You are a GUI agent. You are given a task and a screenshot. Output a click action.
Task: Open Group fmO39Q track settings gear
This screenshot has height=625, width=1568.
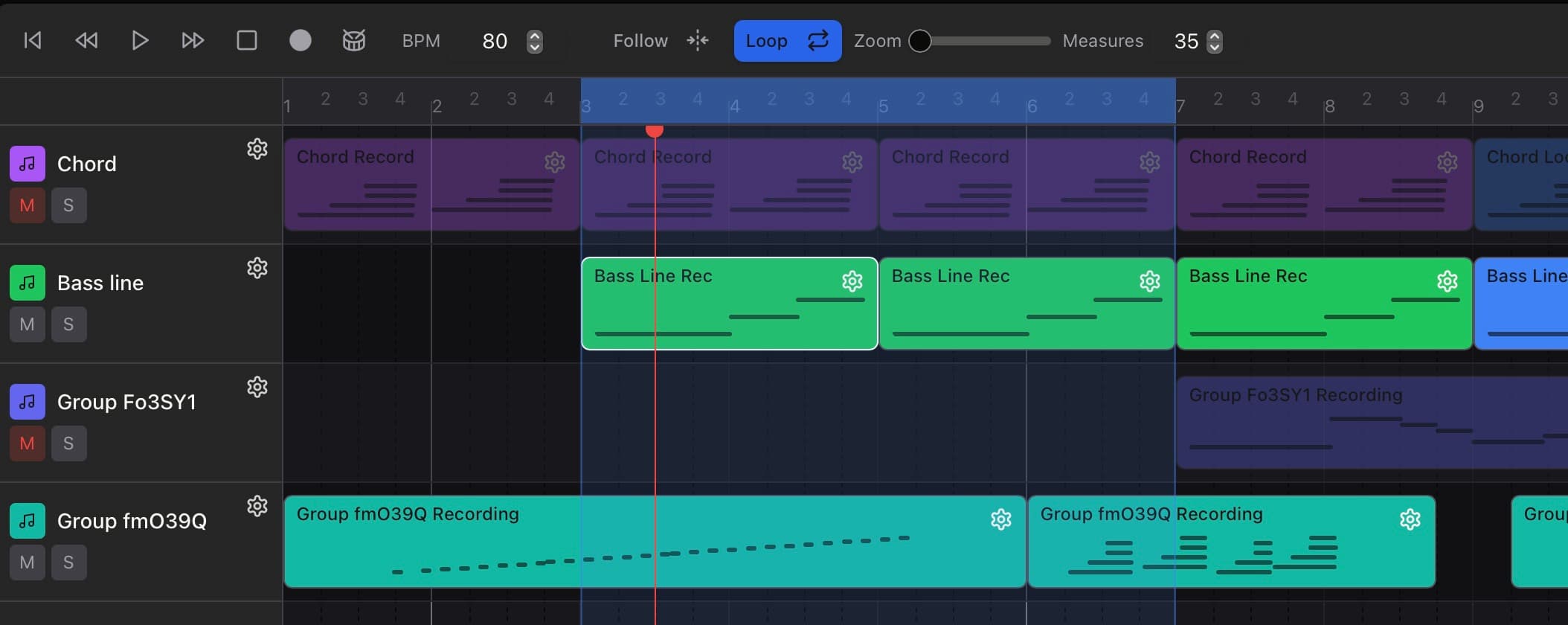(257, 506)
